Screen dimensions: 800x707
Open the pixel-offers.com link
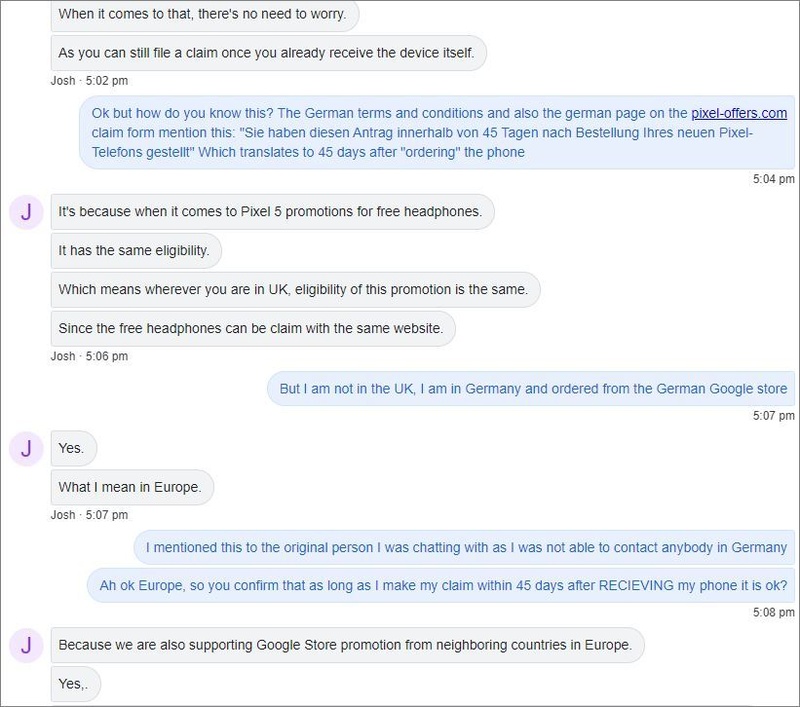coord(739,113)
